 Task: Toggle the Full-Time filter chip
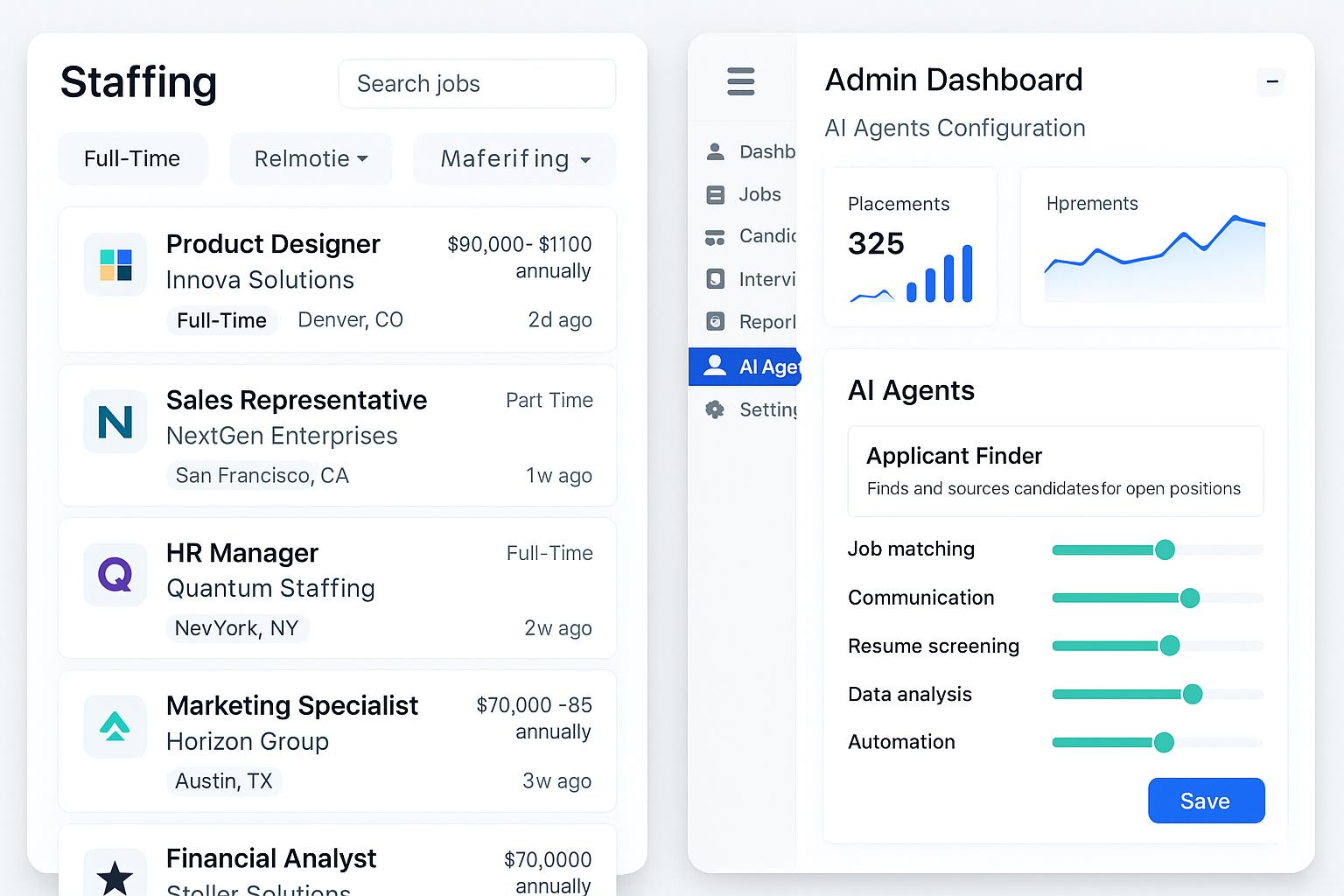pos(132,159)
